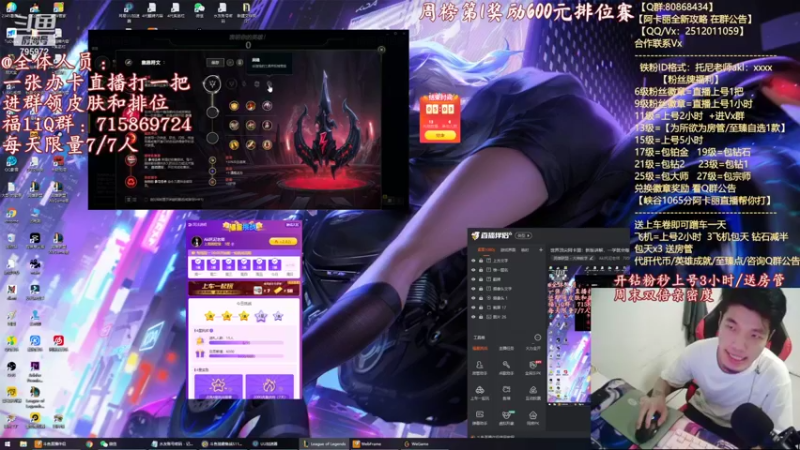The height and width of the screenshot is (450, 800).
Task: Open the toolbox tool with the red badge
Action: point(533,367)
